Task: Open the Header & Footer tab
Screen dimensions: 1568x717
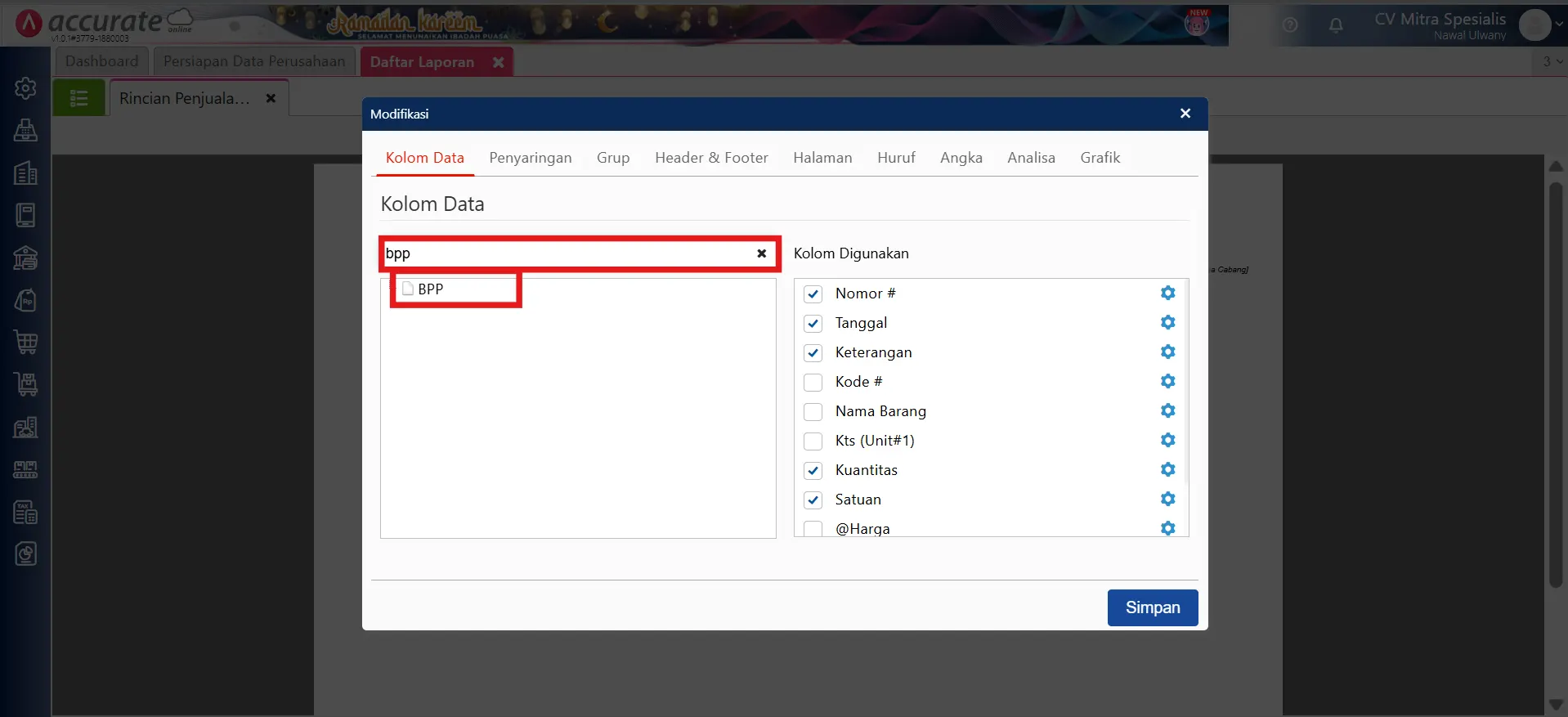Action: [x=711, y=158]
